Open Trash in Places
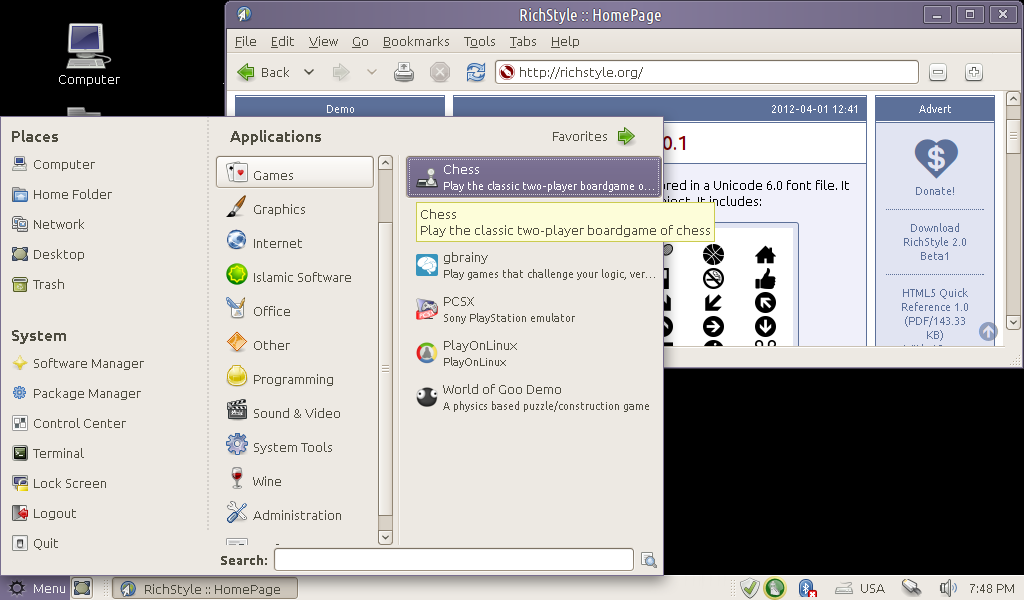Viewport: 1024px width, 600px height. [39, 284]
